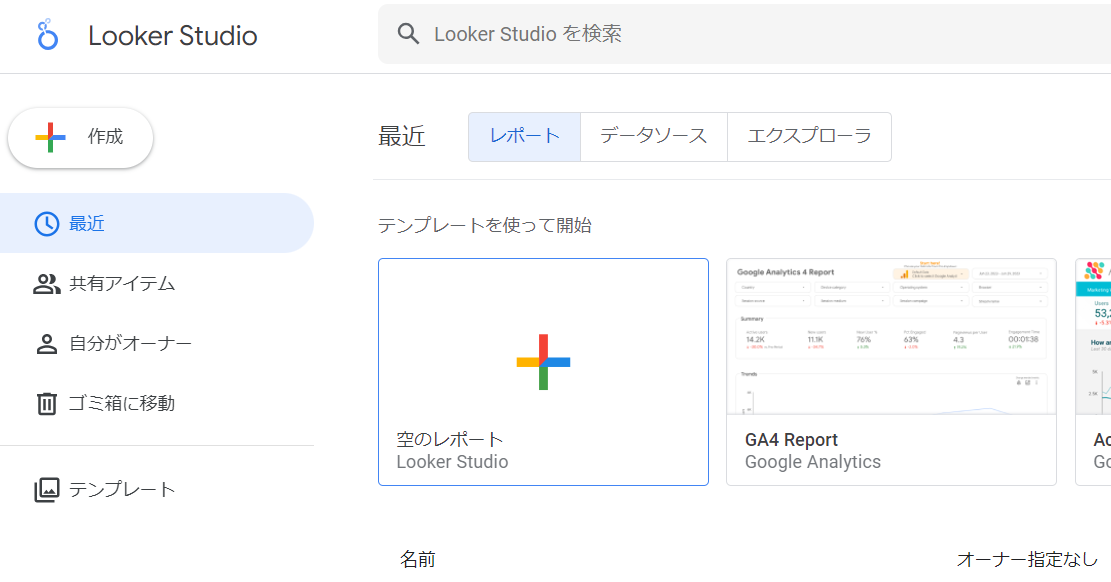Screen dimensions: 1111x582
Task: Open the GA4 Report template thumbnail
Action: (891, 337)
